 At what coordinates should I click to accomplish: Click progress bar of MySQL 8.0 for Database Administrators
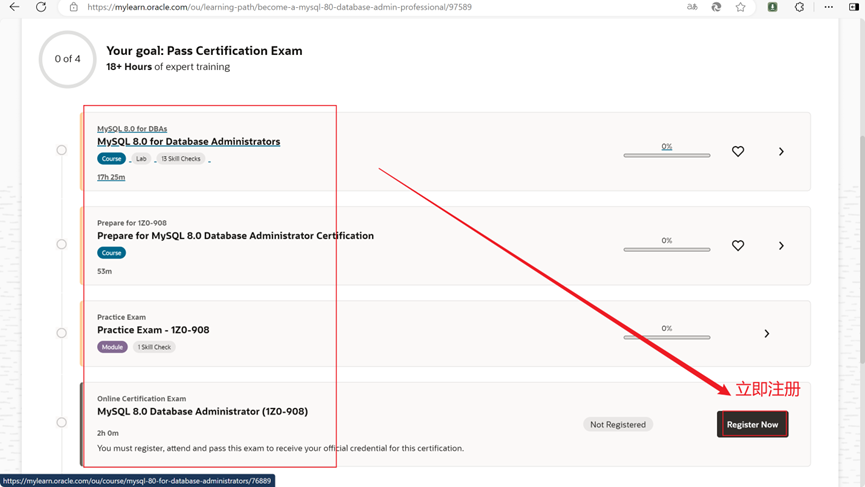coord(667,156)
